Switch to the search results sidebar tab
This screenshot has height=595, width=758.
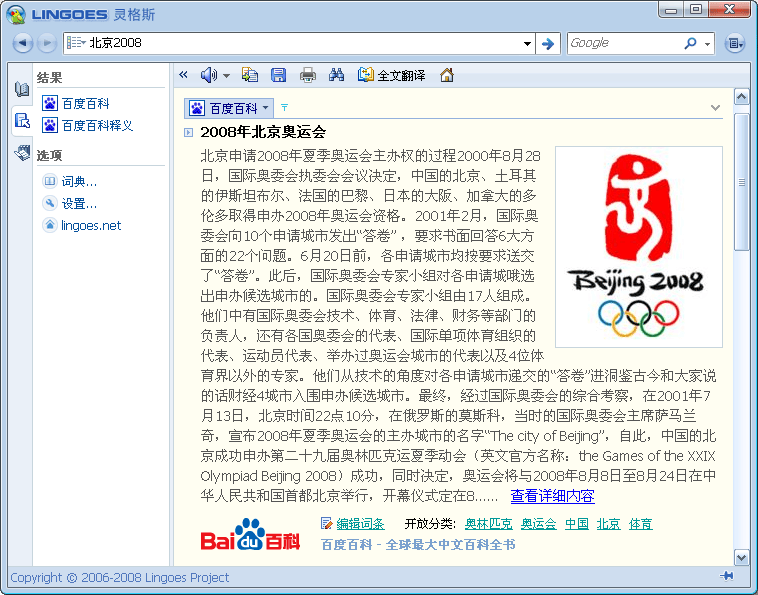point(22,120)
